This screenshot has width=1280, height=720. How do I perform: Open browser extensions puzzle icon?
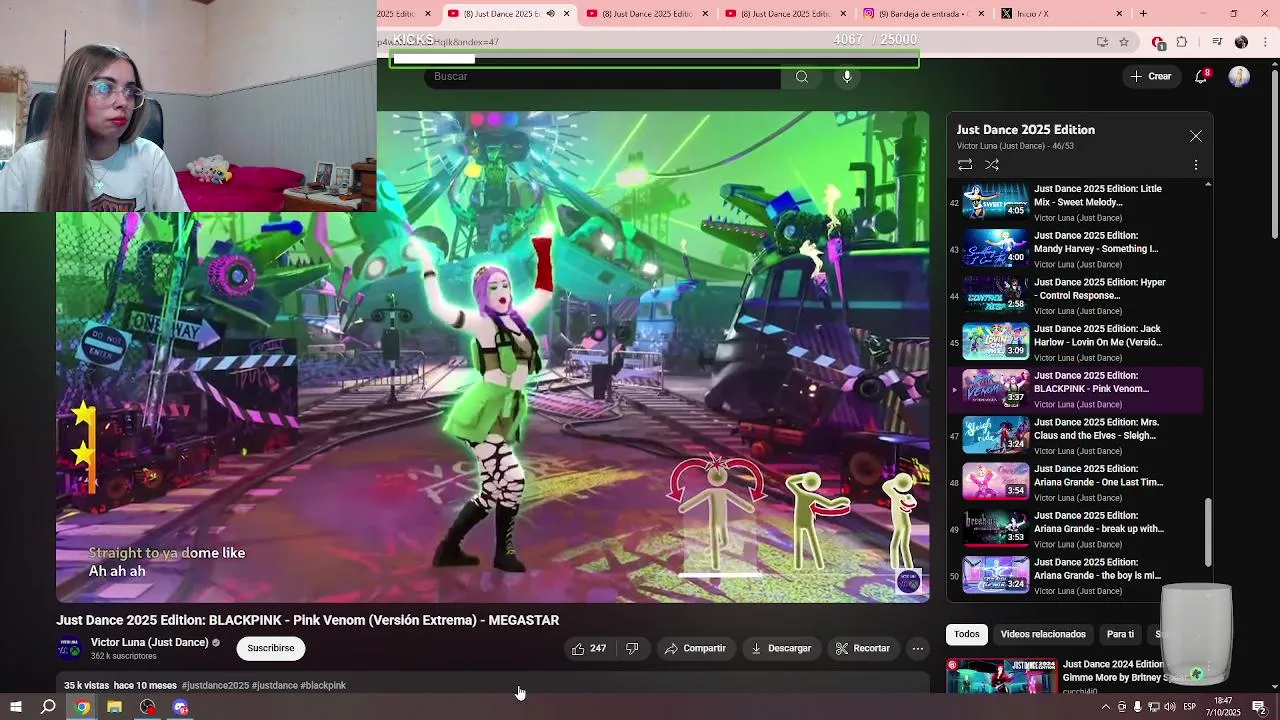point(1182,42)
